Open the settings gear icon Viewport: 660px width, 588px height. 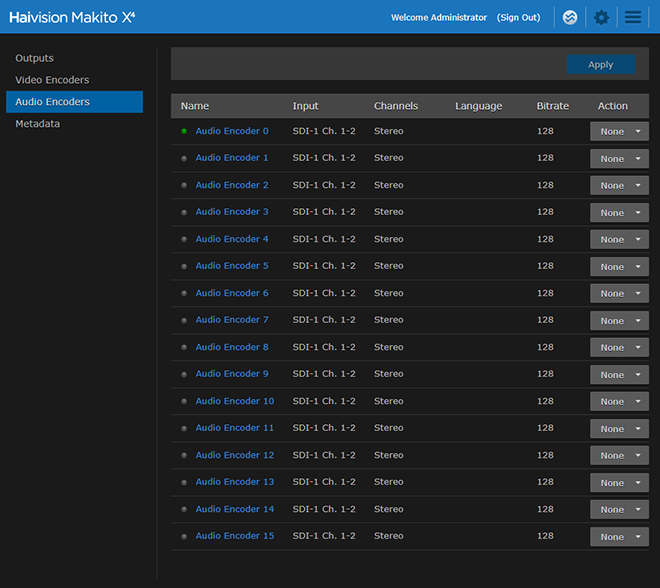point(601,17)
